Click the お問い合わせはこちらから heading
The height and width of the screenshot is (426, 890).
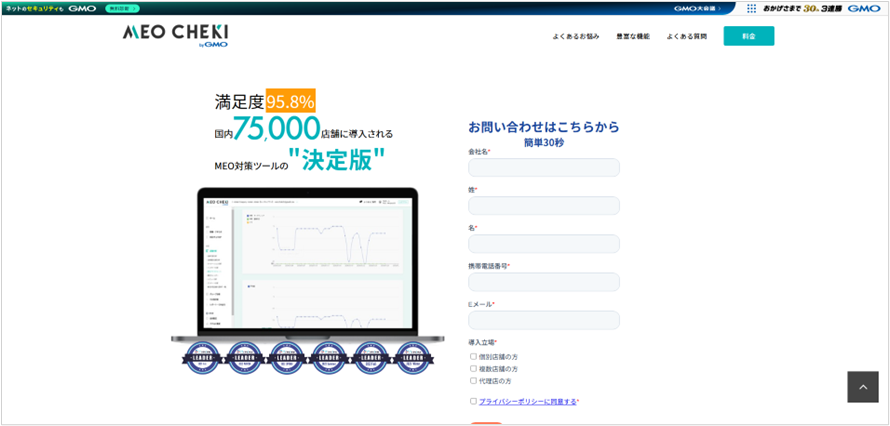(544, 126)
